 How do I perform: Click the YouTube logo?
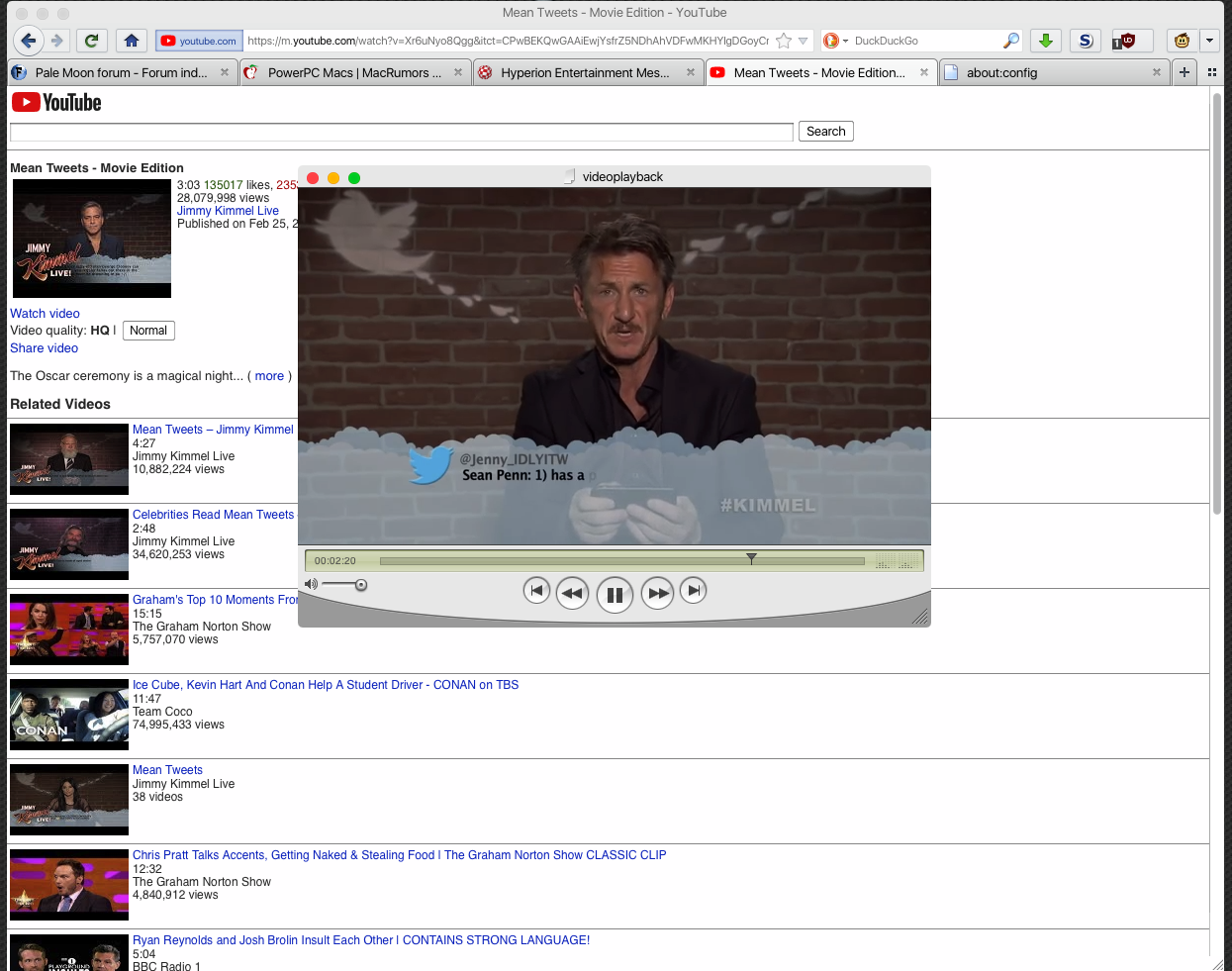click(56, 102)
